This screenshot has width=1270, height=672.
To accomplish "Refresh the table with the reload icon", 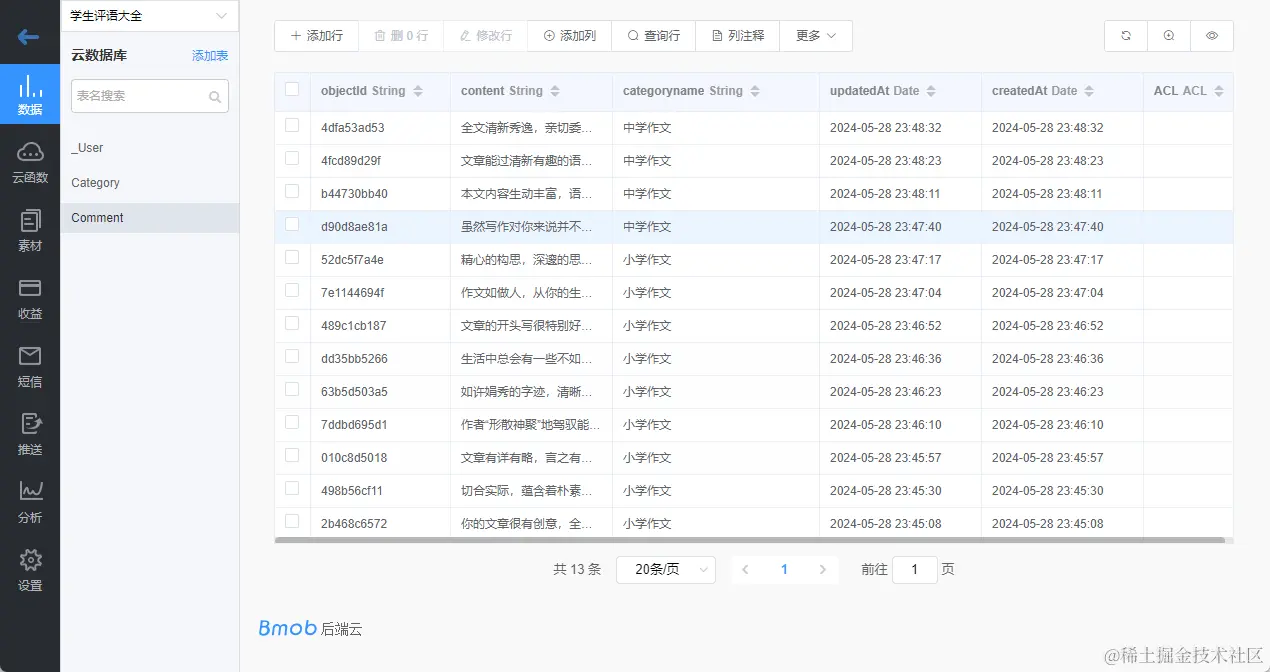I will pyautogui.click(x=1126, y=35).
